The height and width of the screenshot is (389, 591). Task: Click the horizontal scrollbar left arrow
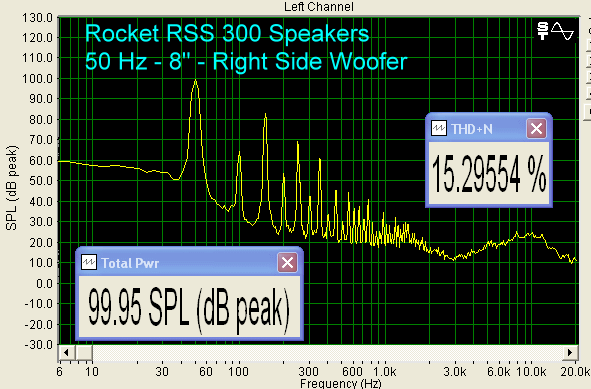click(66, 353)
